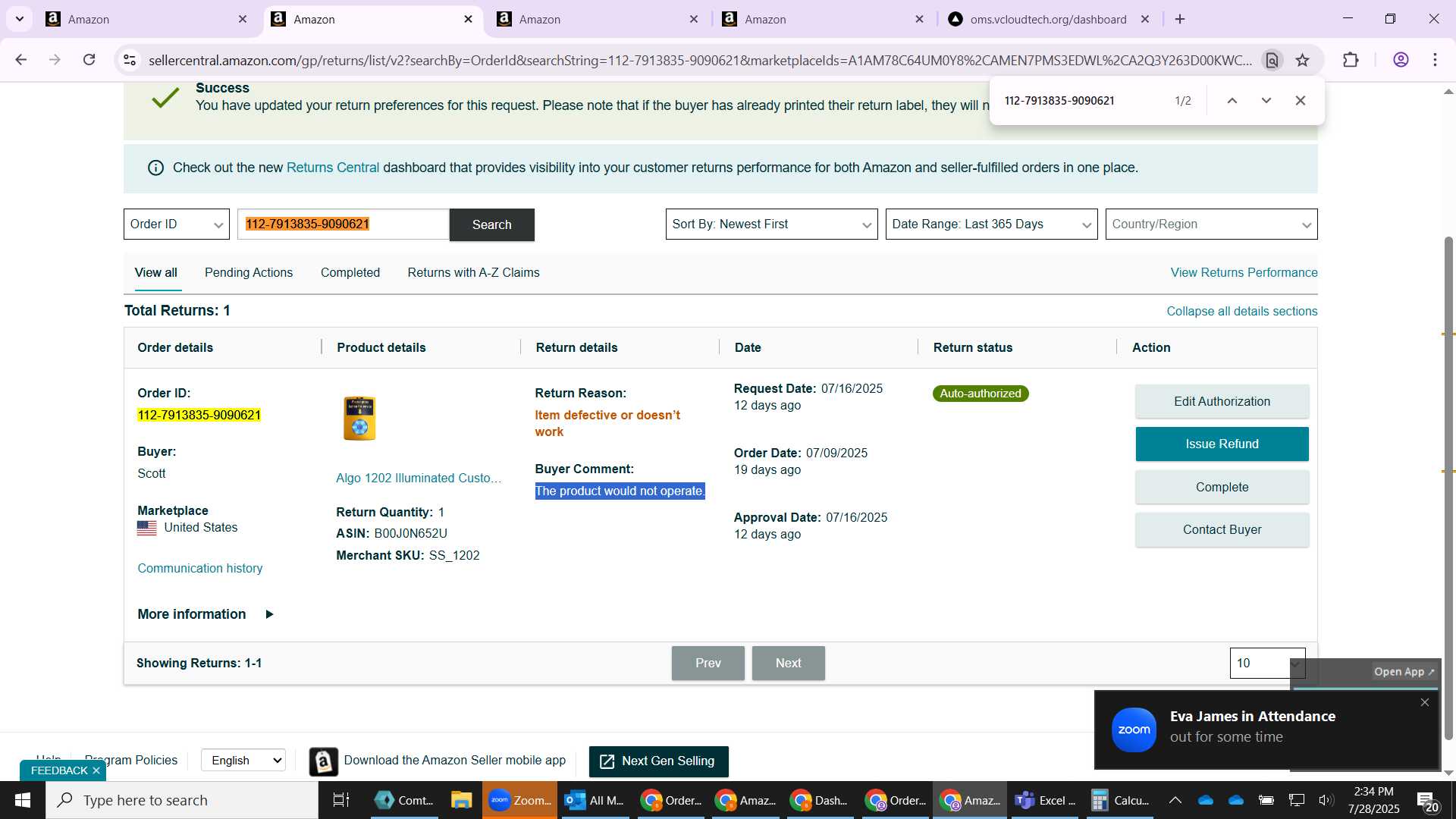1456x819 pixels.
Task: Open site information icon in address bar
Action: click(x=130, y=60)
